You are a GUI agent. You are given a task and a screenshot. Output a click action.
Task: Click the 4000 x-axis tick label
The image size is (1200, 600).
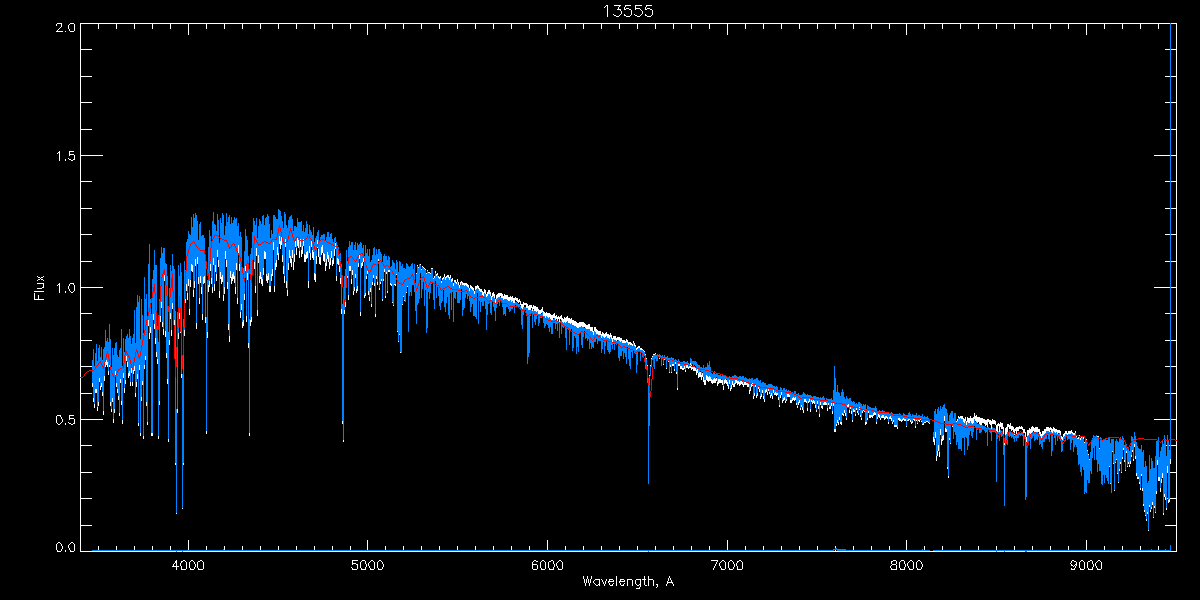(x=188, y=563)
